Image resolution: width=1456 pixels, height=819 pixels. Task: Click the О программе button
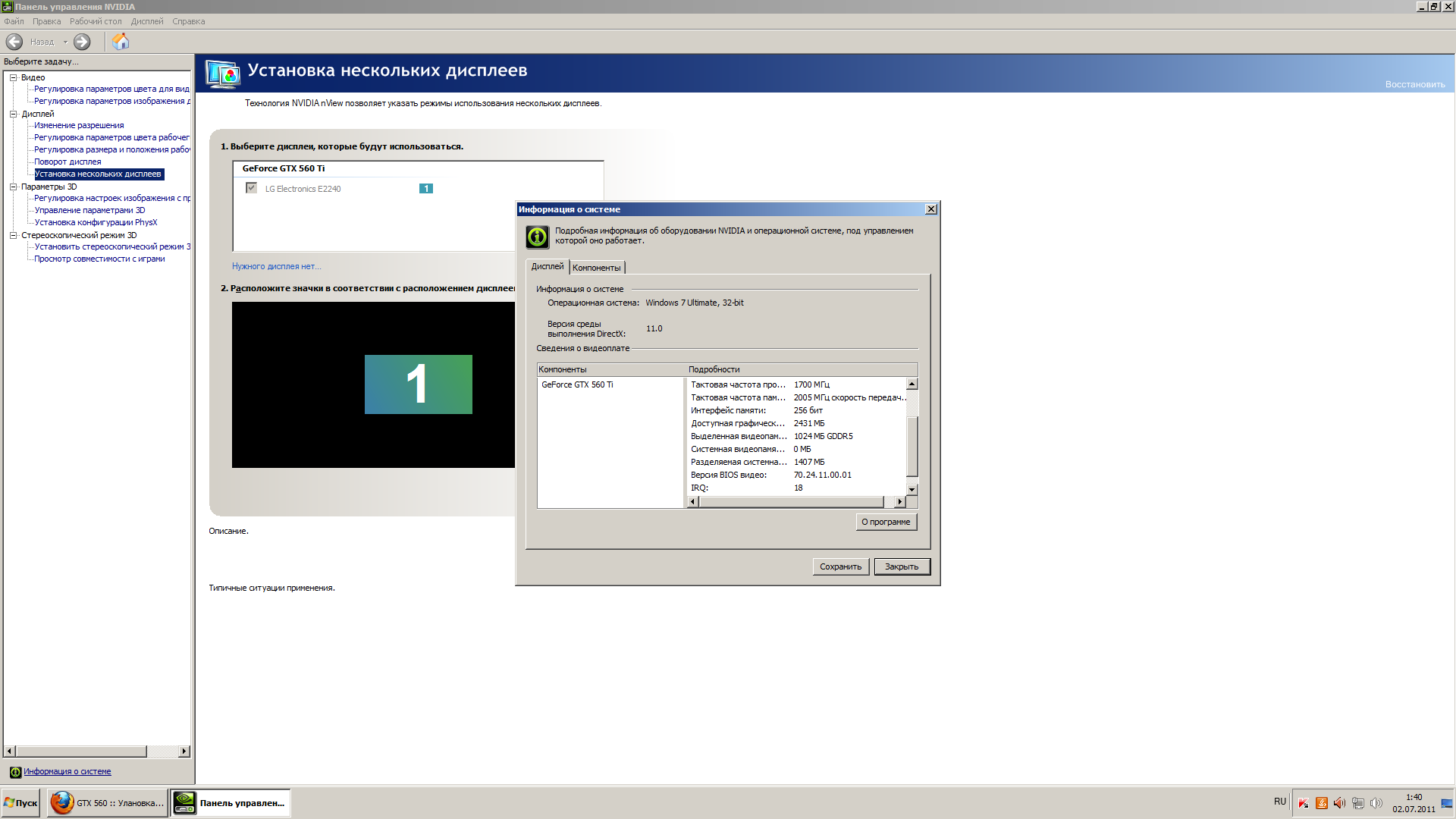(x=886, y=522)
